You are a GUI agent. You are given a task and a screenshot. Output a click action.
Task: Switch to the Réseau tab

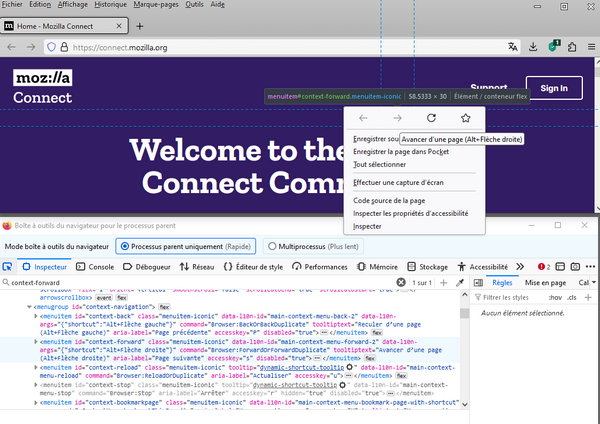(x=197, y=267)
